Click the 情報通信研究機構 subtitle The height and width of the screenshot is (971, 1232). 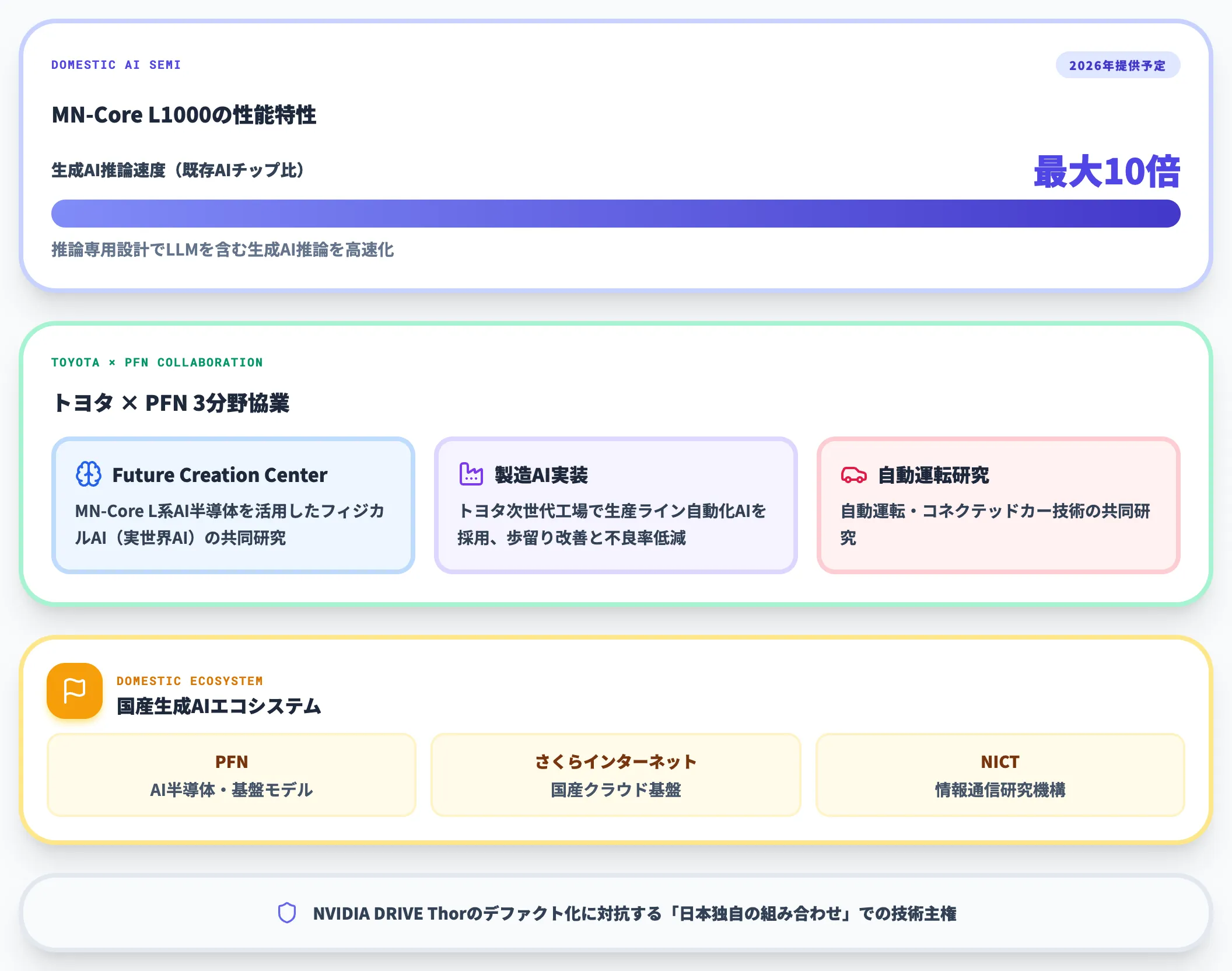pyautogui.click(x=1000, y=790)
